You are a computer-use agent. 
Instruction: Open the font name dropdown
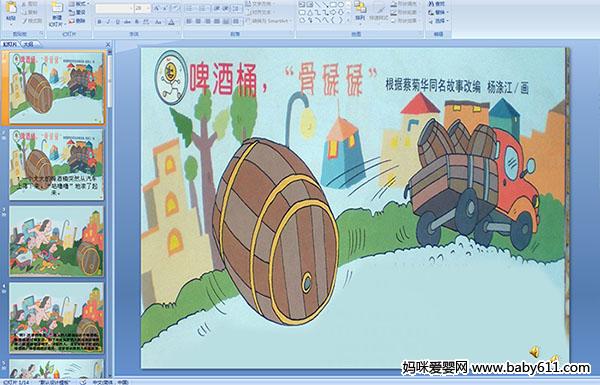pos(131,8)
